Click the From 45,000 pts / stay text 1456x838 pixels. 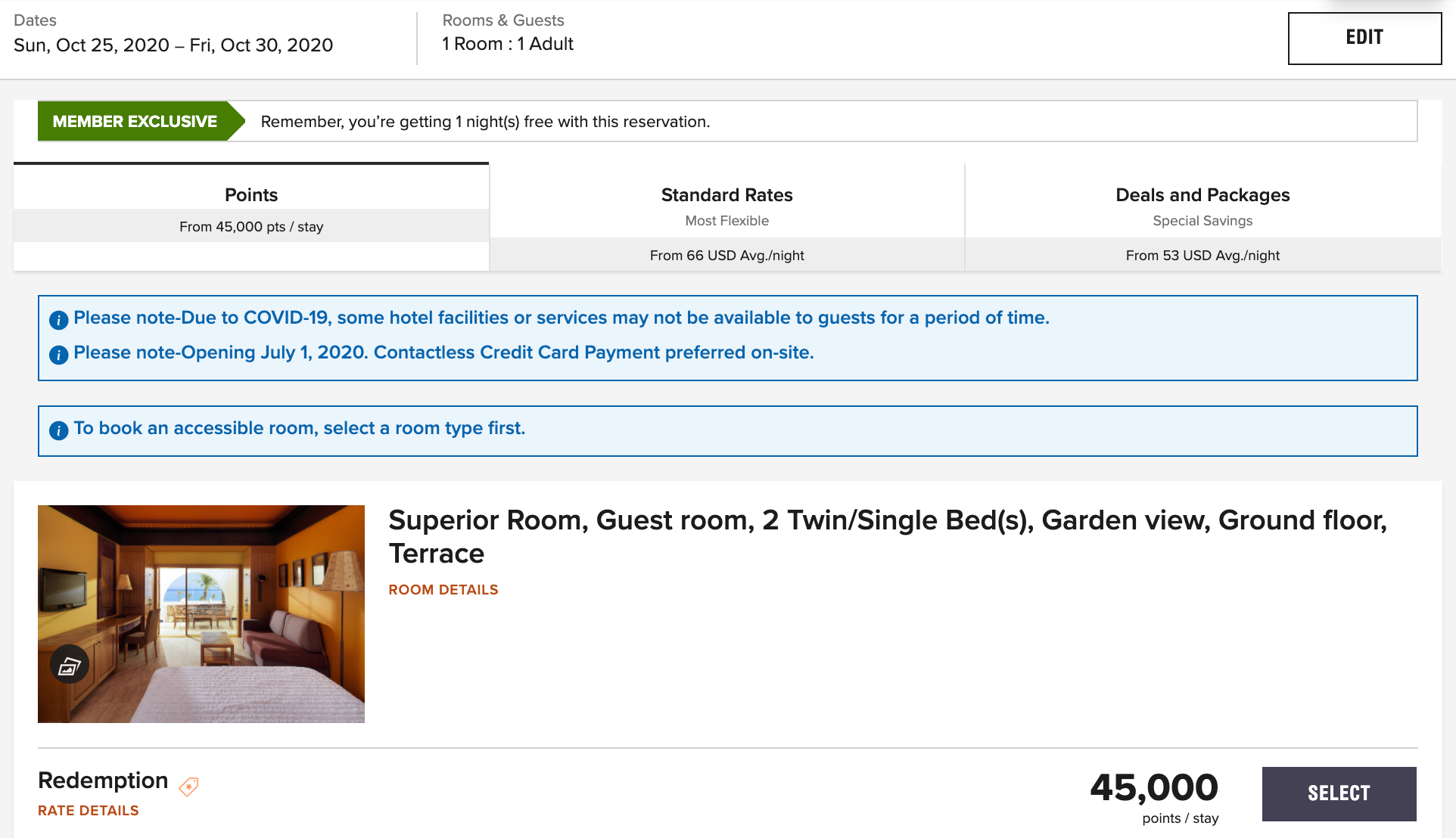point(251,227)
